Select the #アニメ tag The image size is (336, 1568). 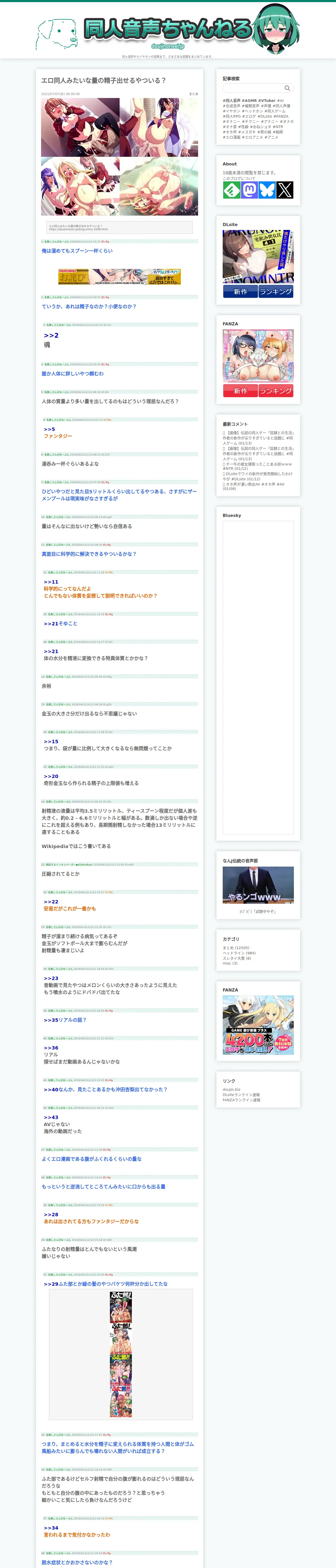tap(271, 137)
